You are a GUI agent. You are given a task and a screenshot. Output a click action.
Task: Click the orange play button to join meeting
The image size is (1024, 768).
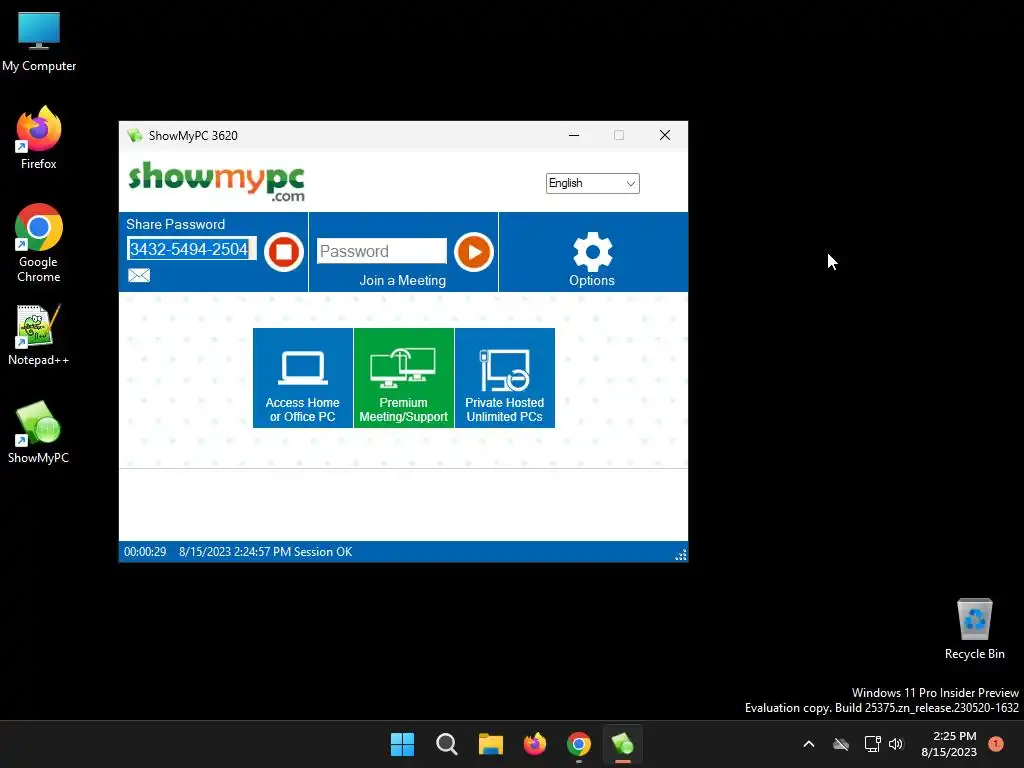[x=473, y=251]
